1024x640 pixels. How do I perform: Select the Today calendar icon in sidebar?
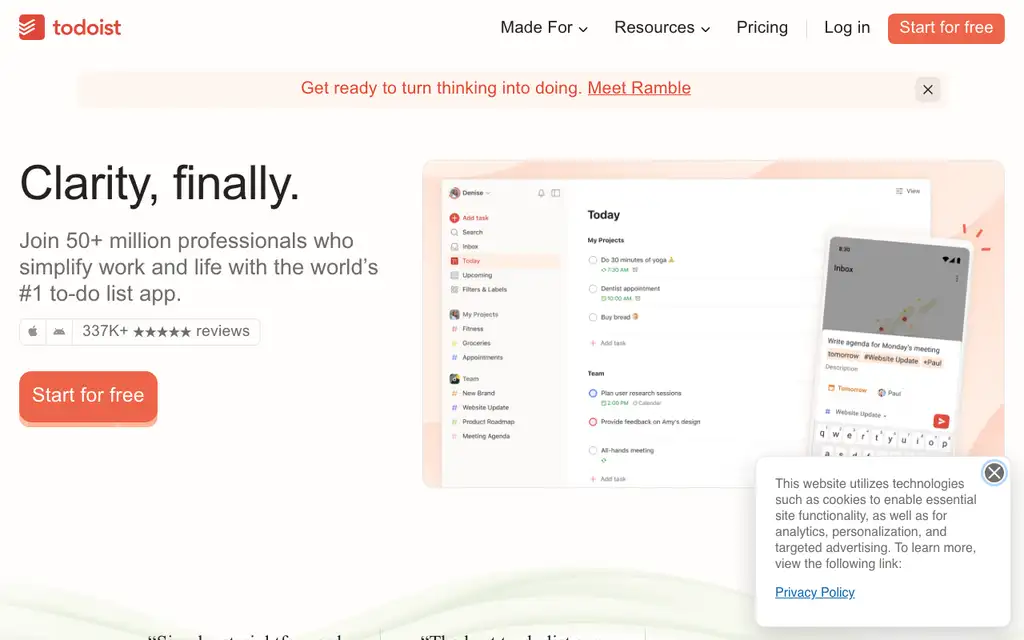click(x=454, y=261)
